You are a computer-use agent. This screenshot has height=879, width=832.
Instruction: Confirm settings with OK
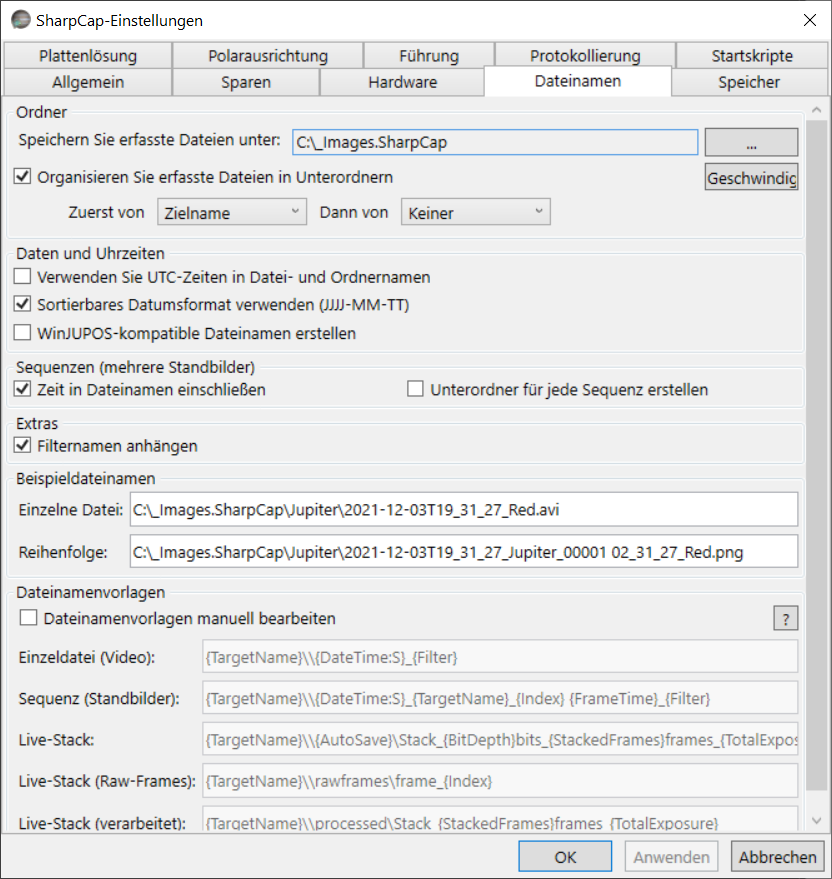point(565,857)
